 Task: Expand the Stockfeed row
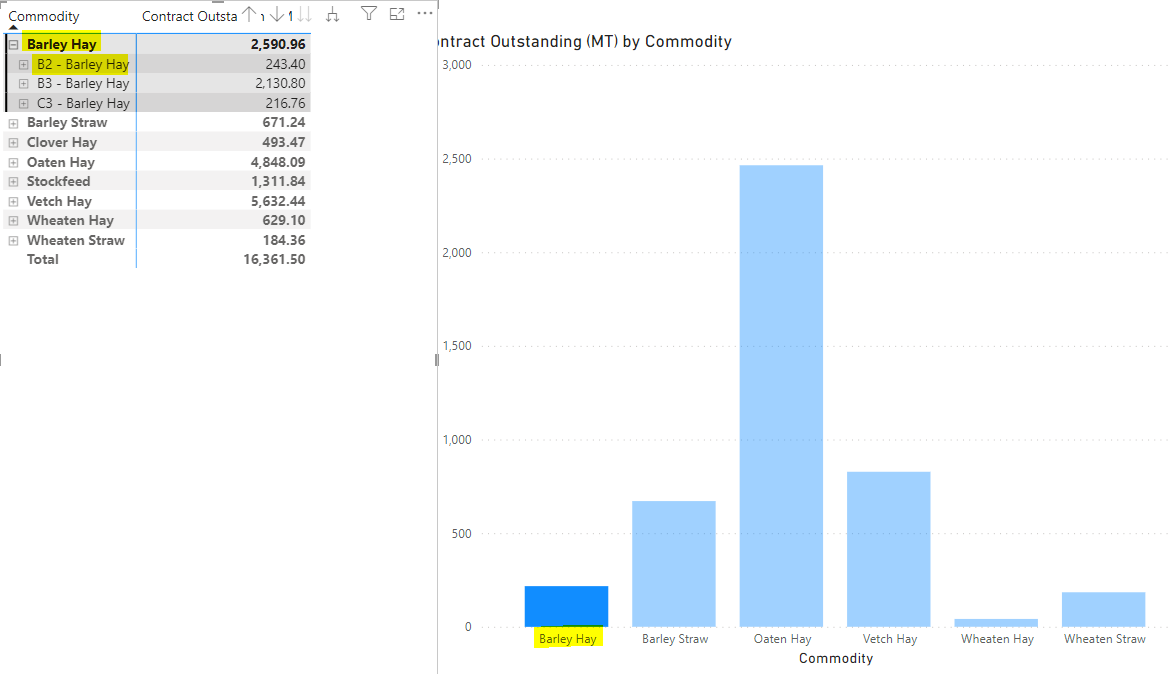tap(13, 181)
